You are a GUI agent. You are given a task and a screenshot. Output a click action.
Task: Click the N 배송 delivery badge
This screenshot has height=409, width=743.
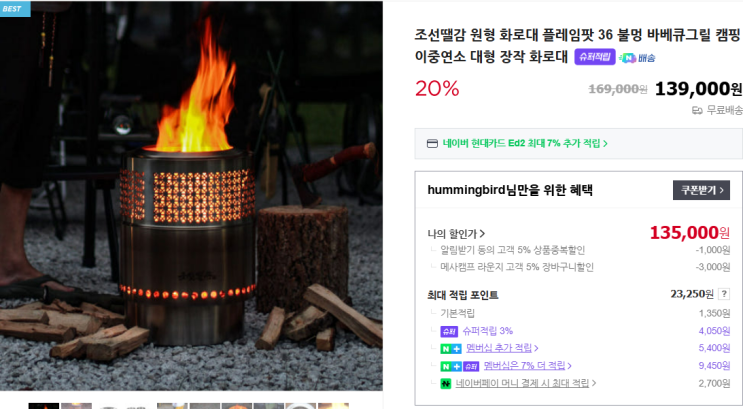637,58
